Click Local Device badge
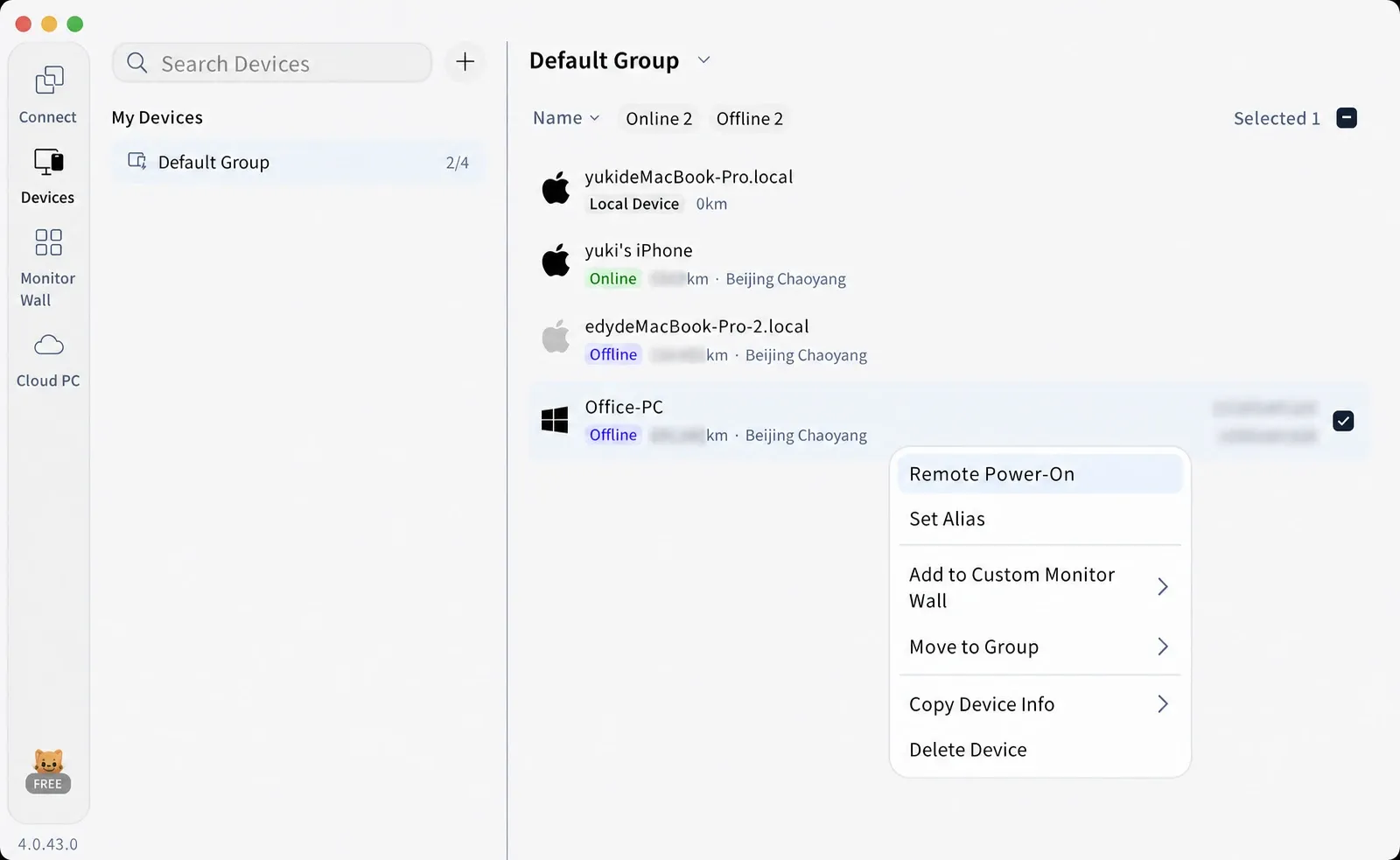 click(634, 204)
